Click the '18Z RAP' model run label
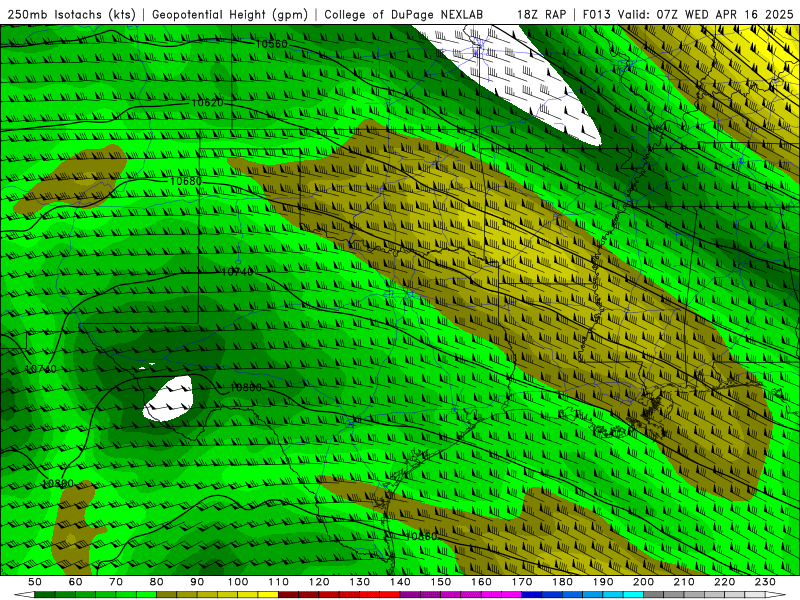This screenshot has height=600, width=800. point(541,14)
